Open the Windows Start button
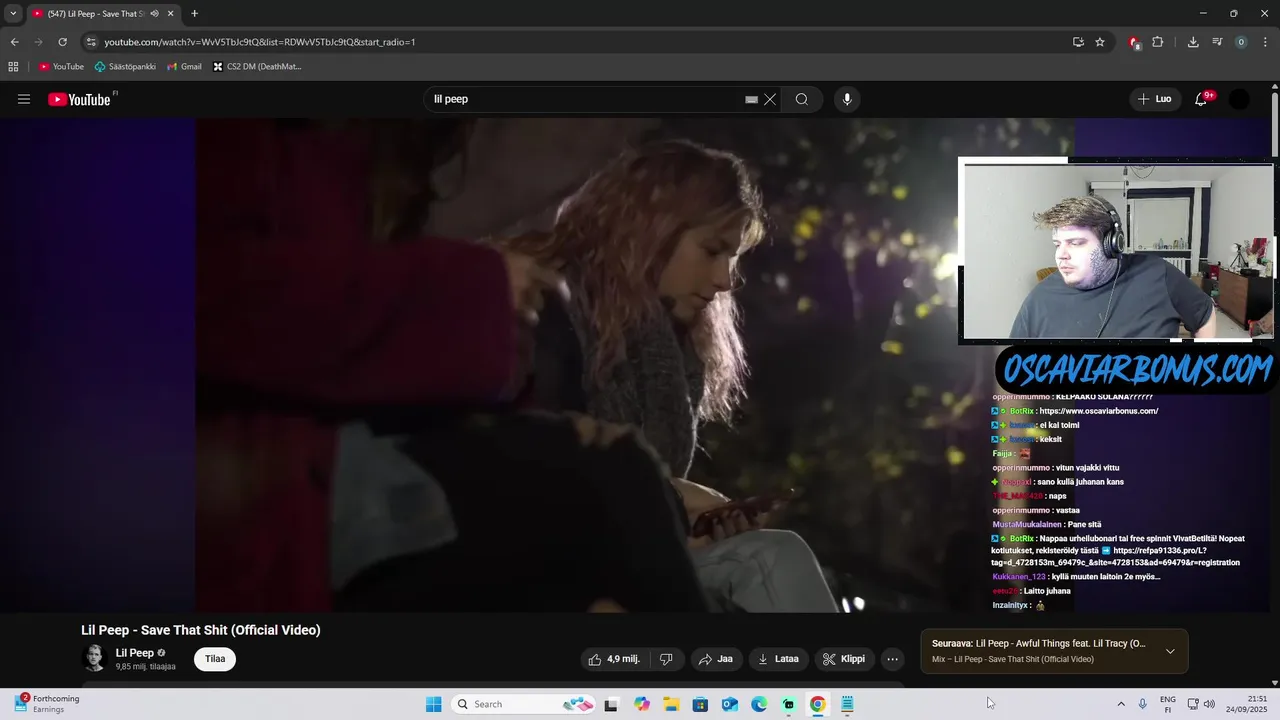This screenshot has width=1280, height=720. click(433, 704)
